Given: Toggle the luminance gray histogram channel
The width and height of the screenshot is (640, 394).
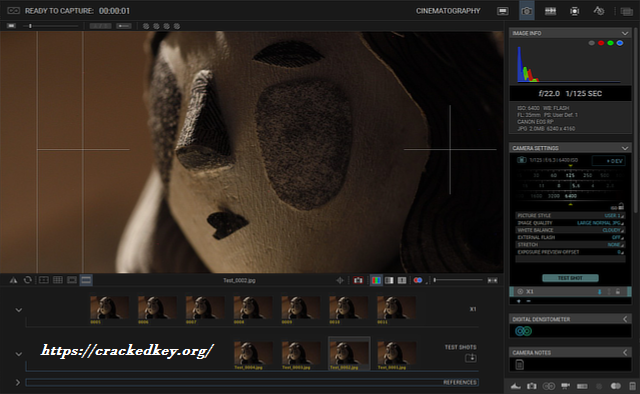Looking at the screenshot, I should (x=591, y=43).
